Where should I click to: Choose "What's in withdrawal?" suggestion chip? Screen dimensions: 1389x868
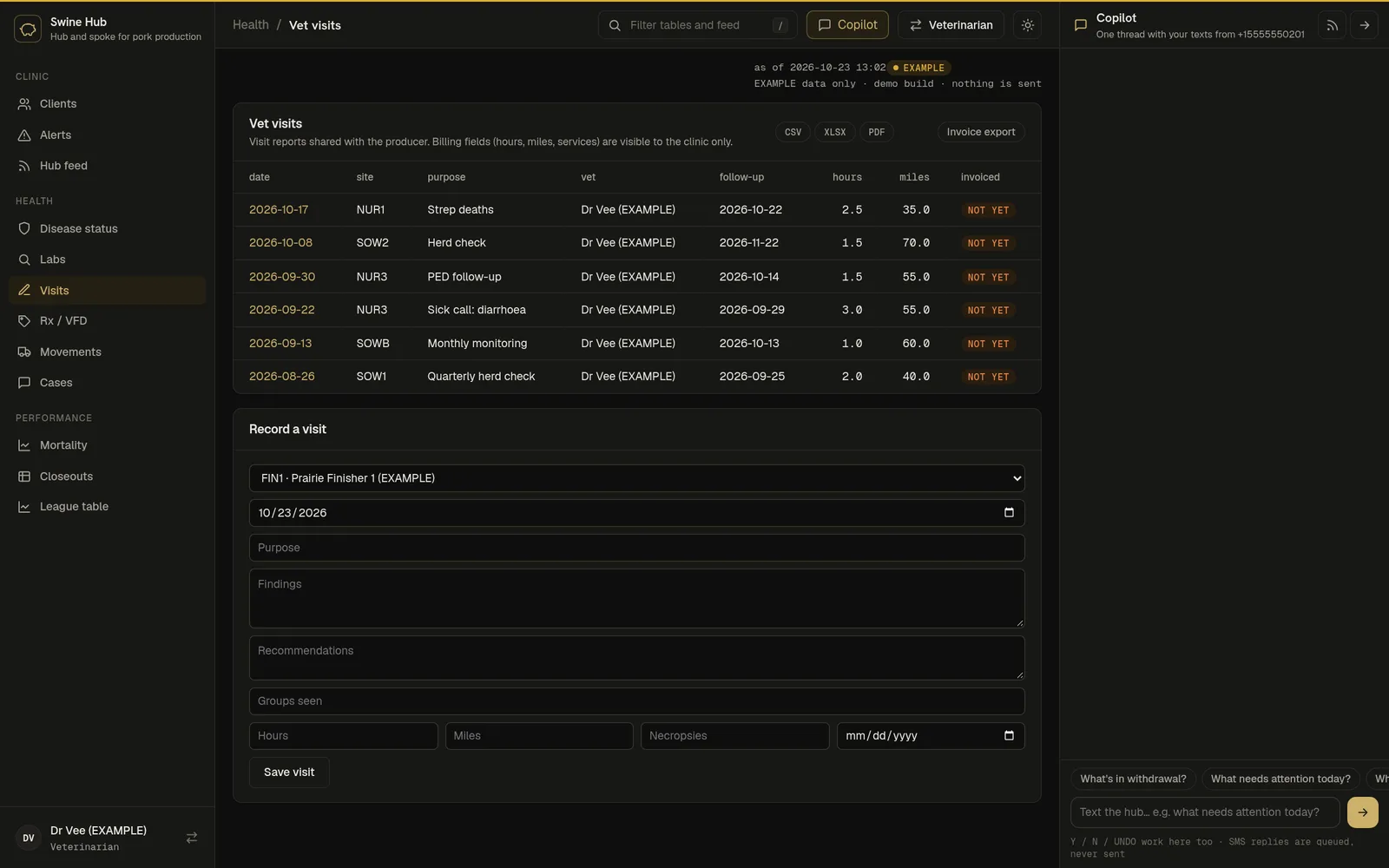[x=1133, y=779]
